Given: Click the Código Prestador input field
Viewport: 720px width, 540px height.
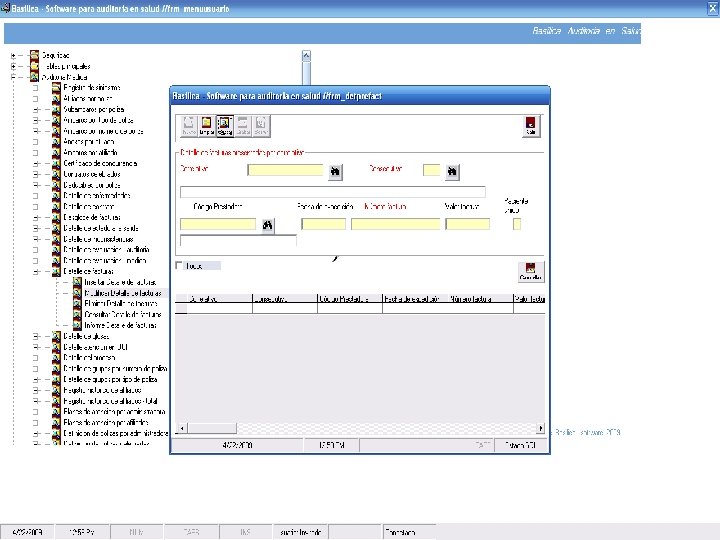Looking at the screenshot, I should 218,224.
